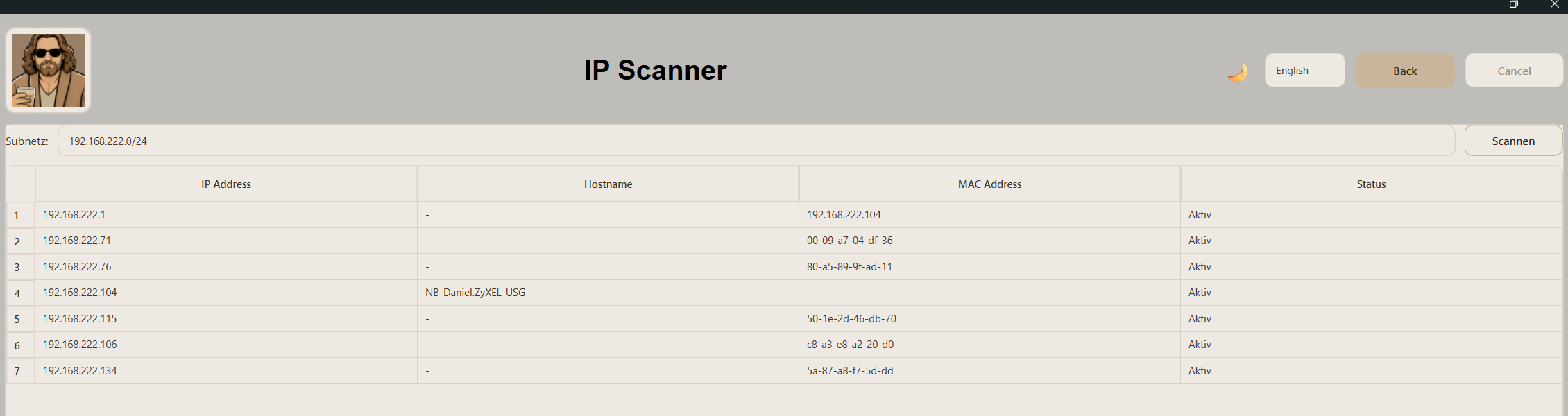1568x416 pixels.
Task: Toggle dark mode with the moon icon
Action: tap(1238, 72)
